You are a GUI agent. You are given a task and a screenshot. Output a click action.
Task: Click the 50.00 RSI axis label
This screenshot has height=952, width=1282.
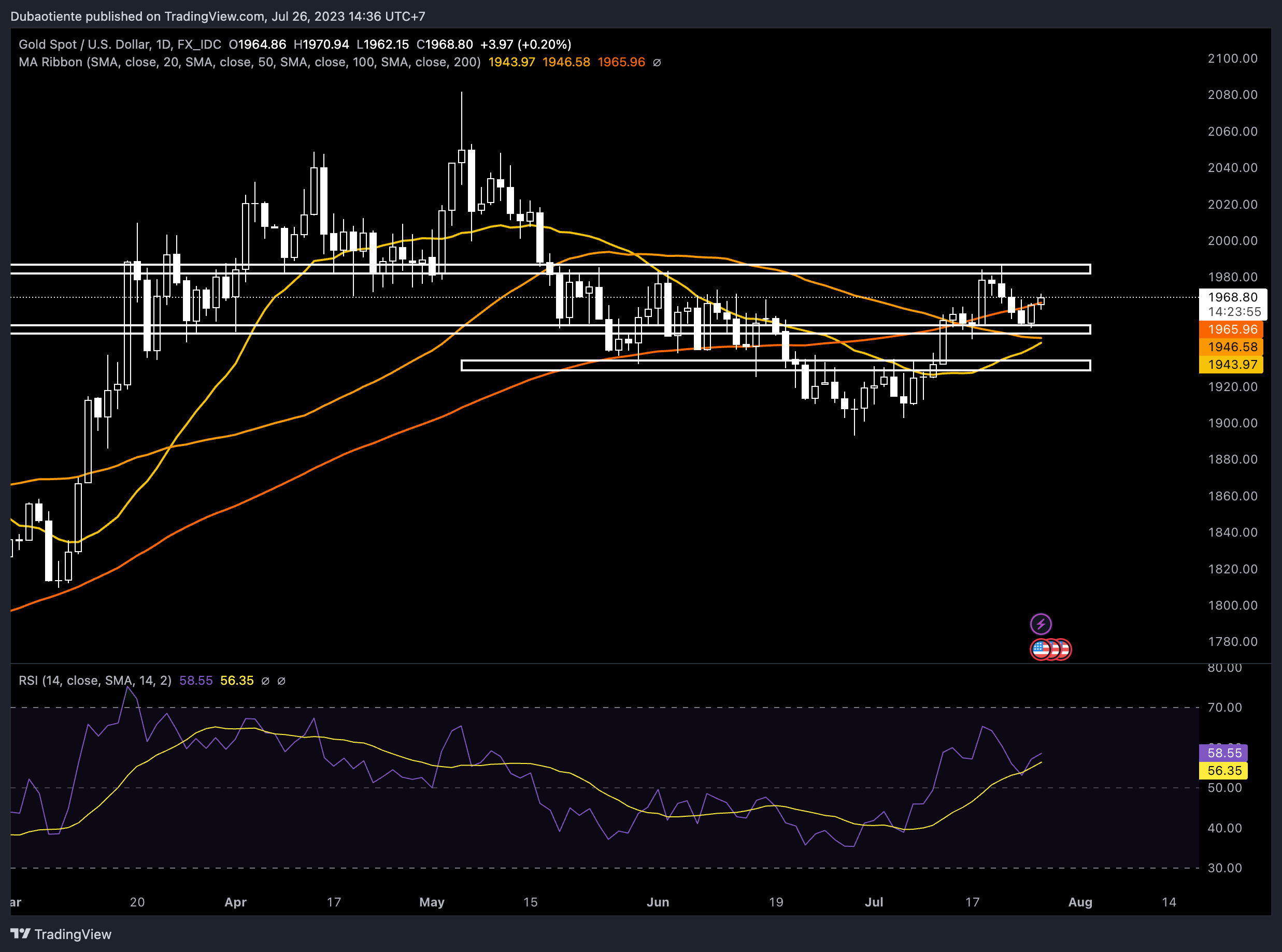1224,788
